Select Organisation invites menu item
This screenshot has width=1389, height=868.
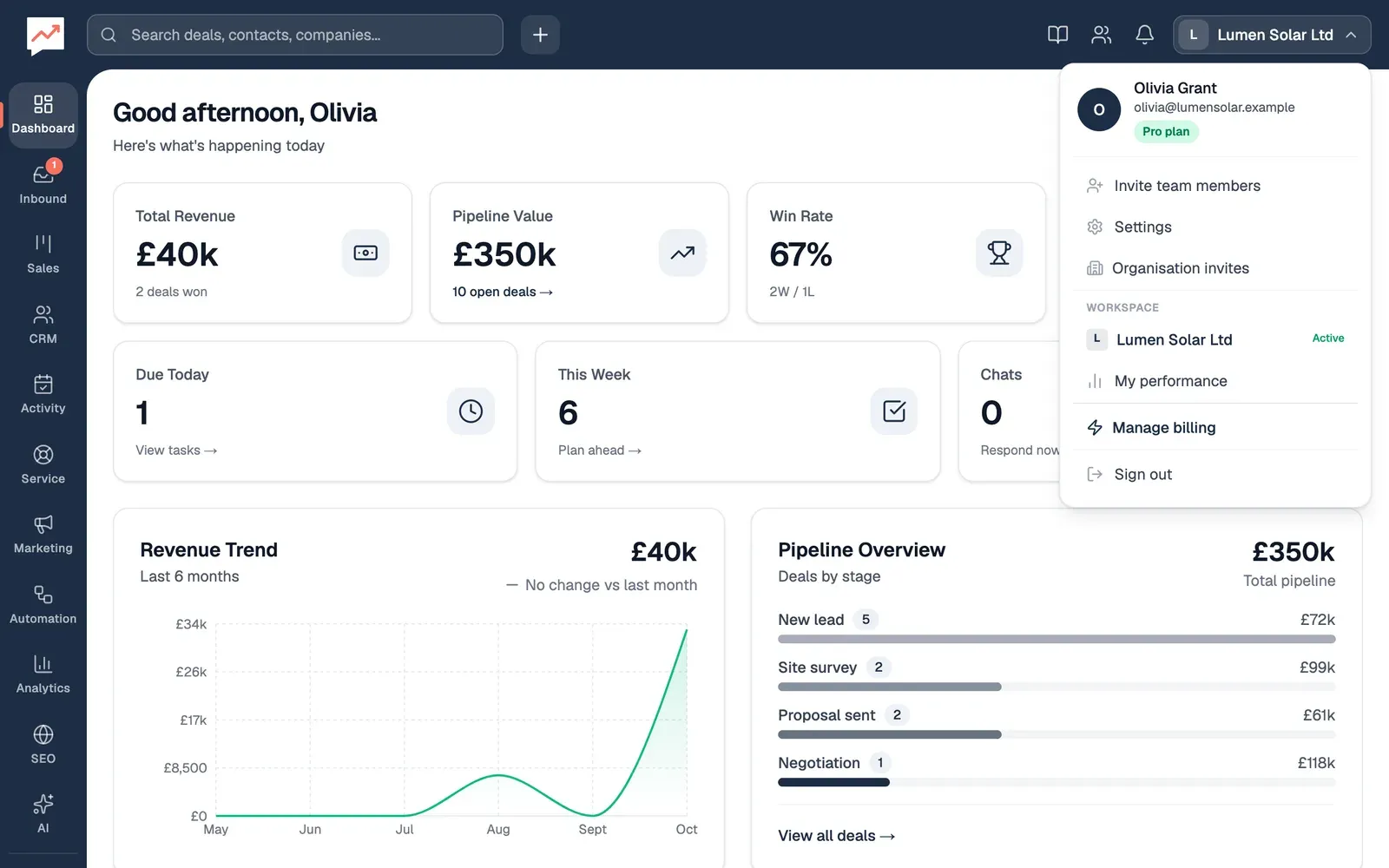1215,268
